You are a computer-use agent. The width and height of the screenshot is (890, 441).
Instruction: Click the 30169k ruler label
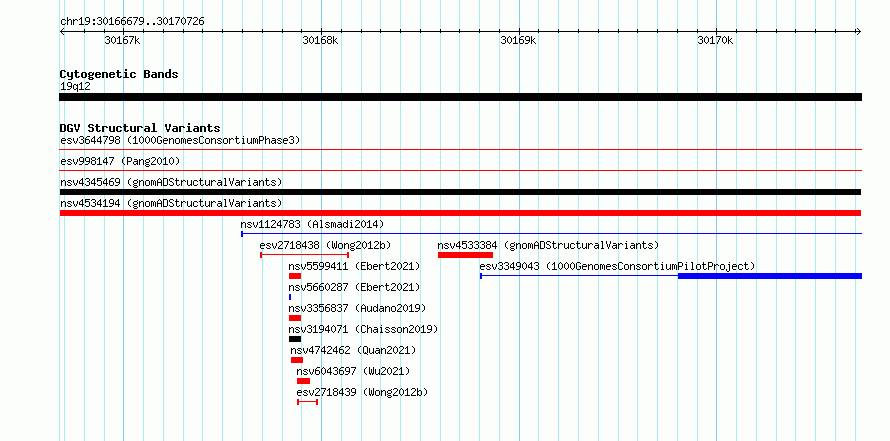(x=518, y=41)
